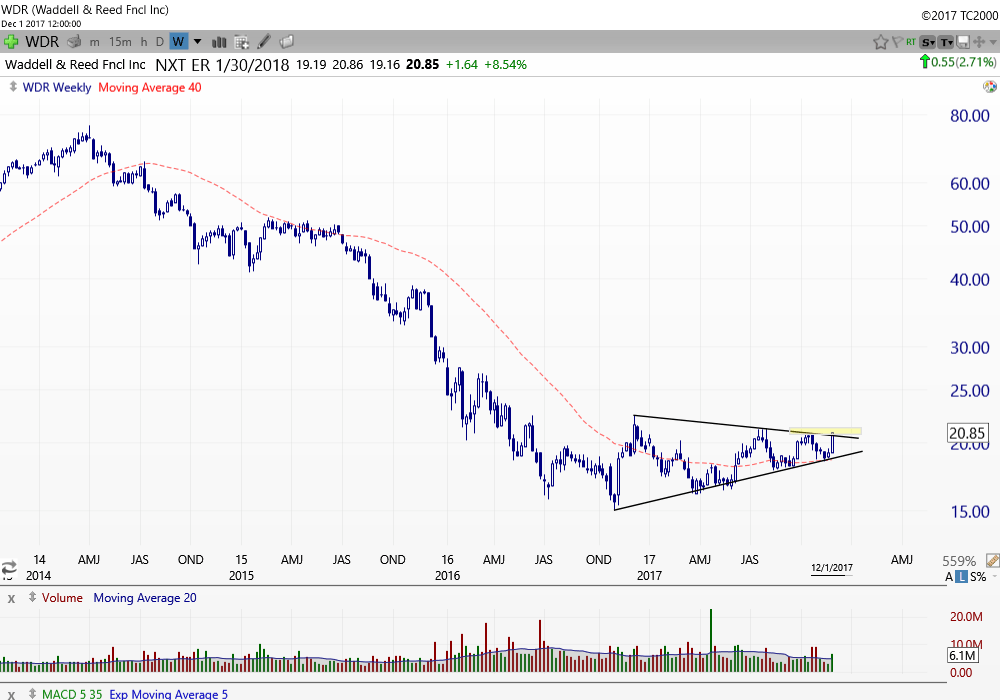The width and height of the screenshot is (1000, 700).
Task: Open the add indicator bar-chart icon
Action: (x=219, y=41)
